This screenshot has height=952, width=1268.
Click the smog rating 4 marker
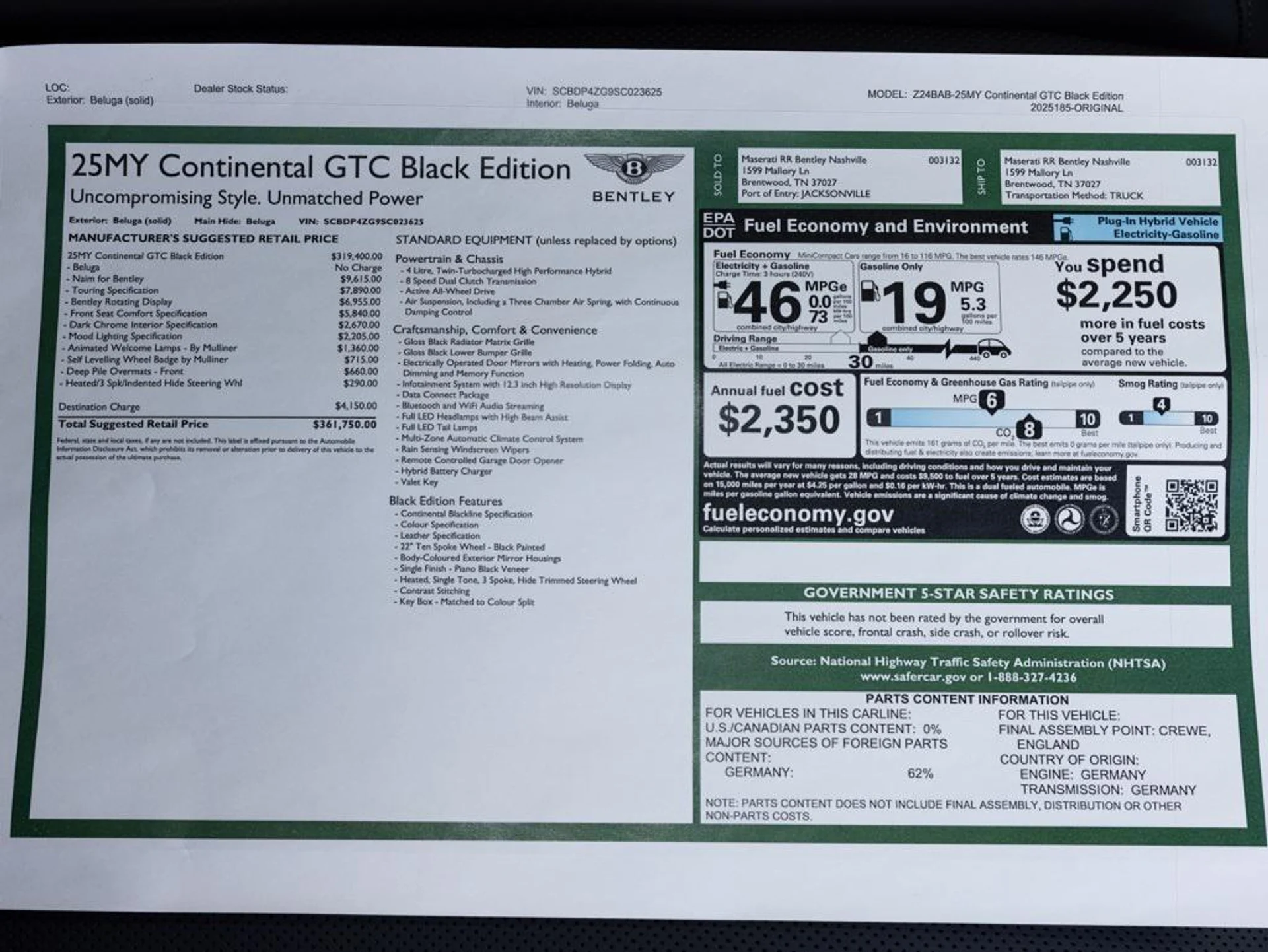pos(1161,405)
